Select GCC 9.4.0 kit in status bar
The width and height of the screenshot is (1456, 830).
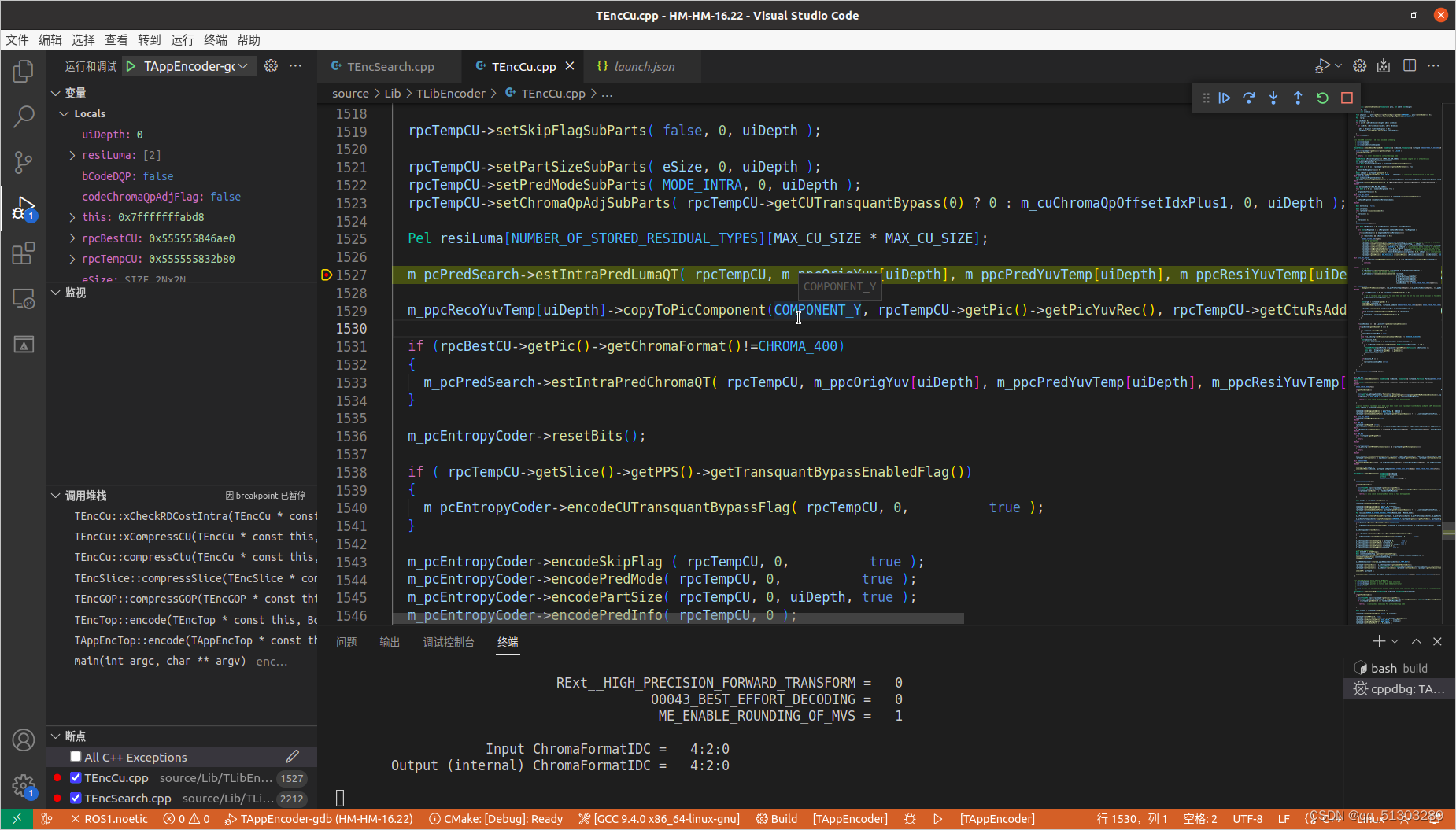coord(660,819)
